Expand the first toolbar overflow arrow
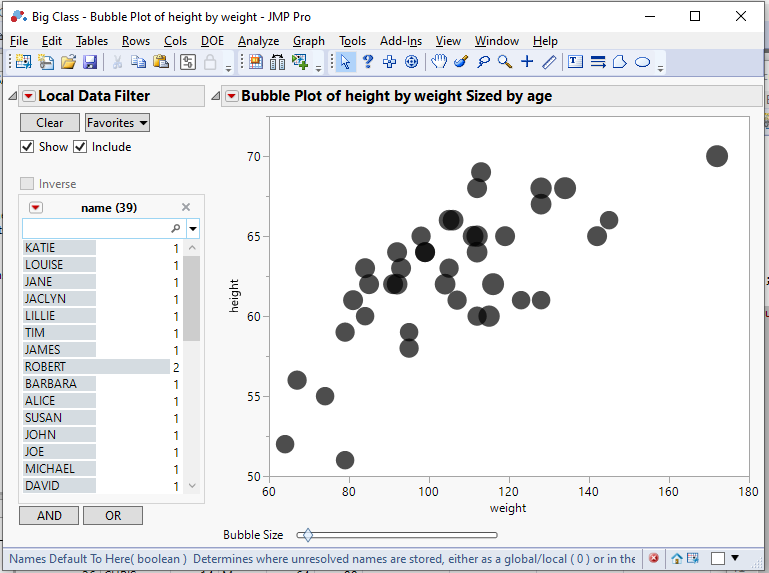Screen dimensions: 769x573 tap(229, 68)
